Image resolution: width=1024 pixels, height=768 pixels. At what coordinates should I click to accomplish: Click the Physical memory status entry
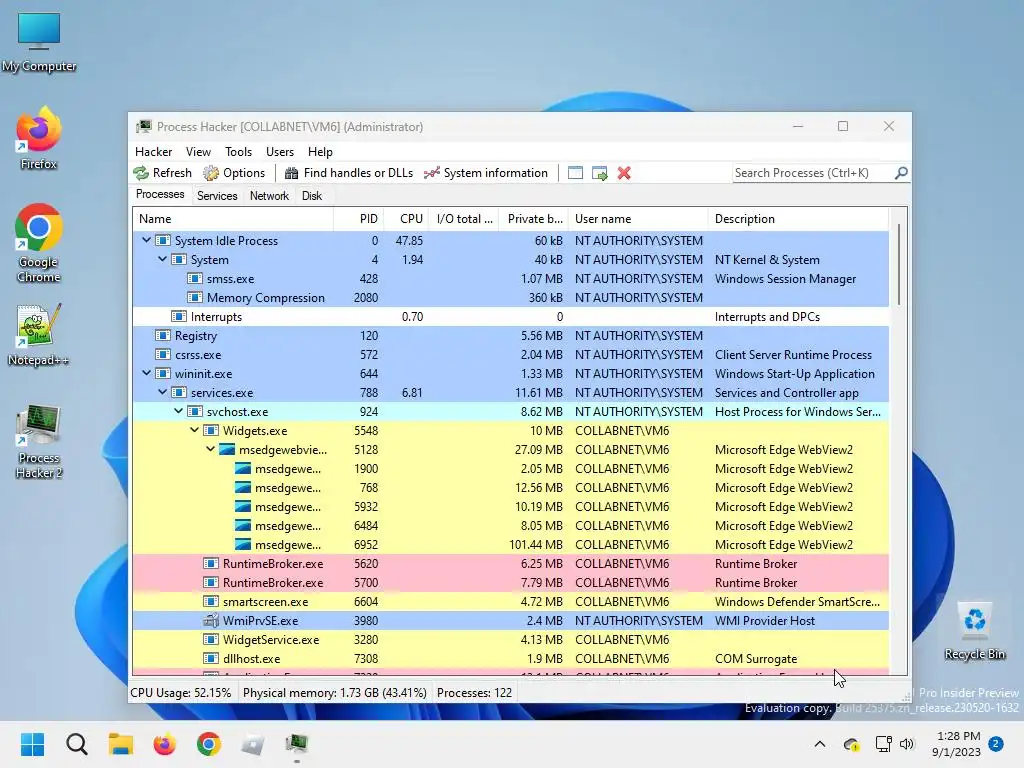click(334, 693)
